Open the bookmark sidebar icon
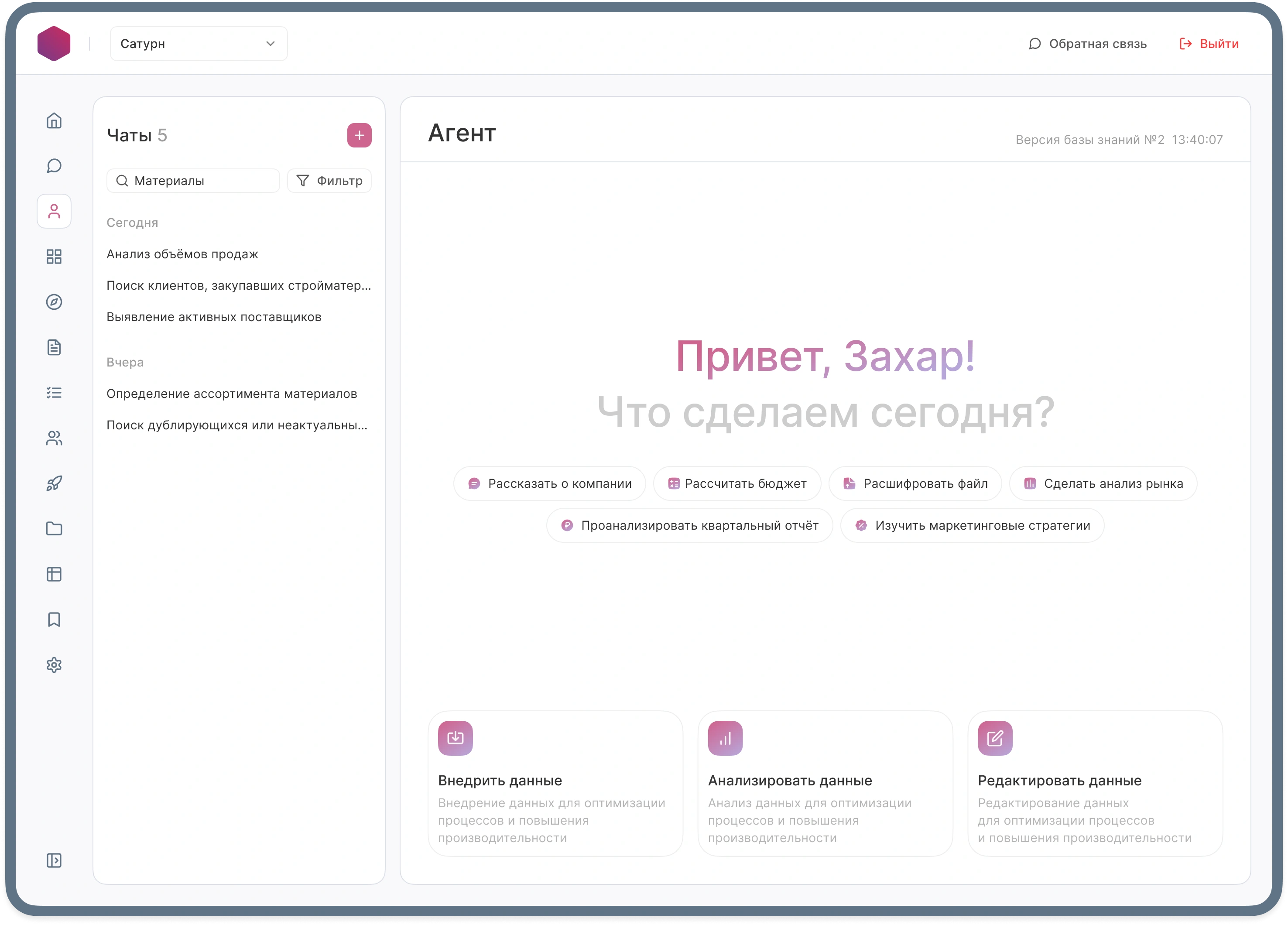The height and width of the screenshot is (925, 1288). 54,620
